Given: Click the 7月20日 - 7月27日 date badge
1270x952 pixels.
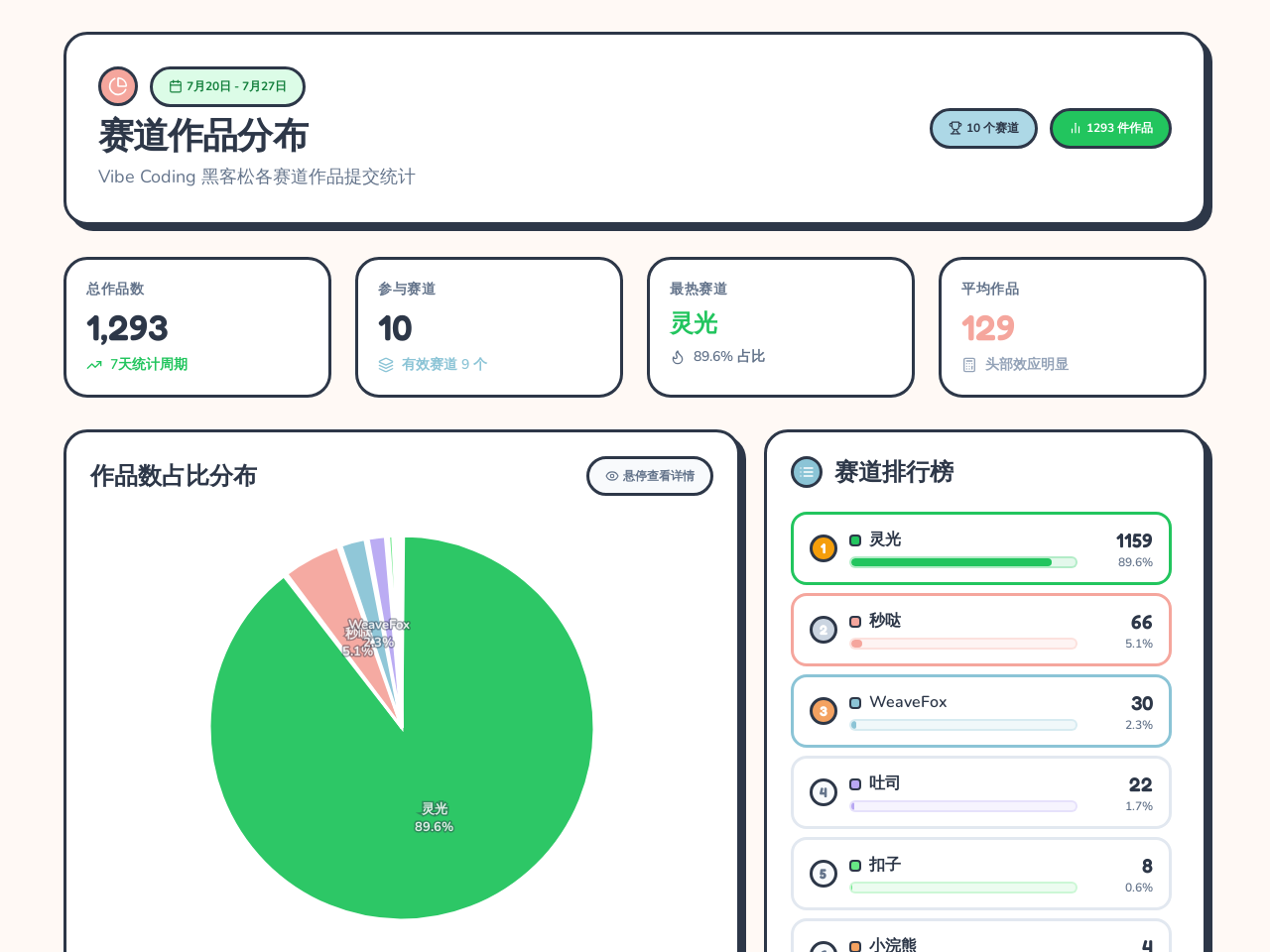Looking at the screenshot, I should tap(227, 86).
